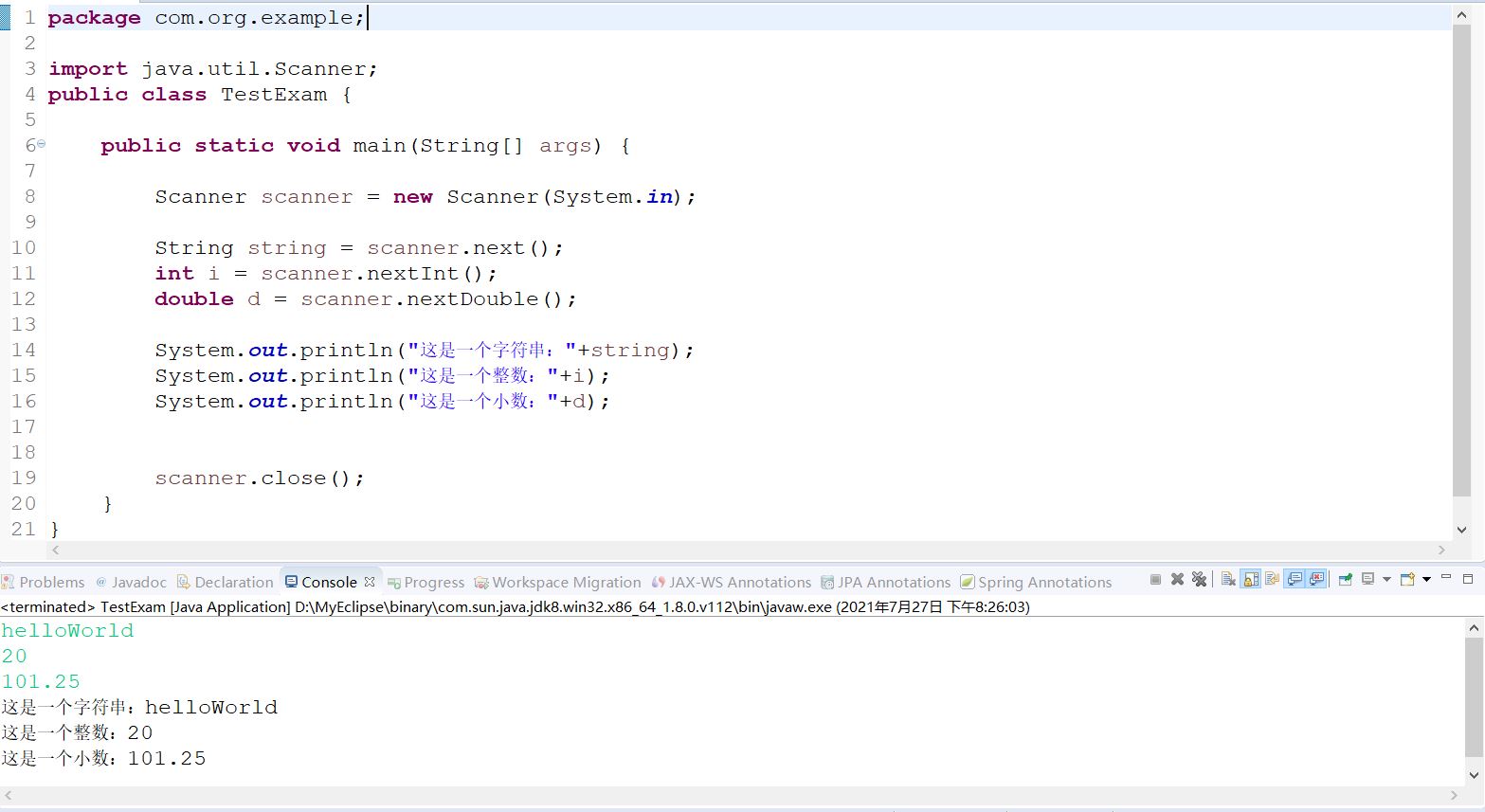The width and height of the screenshot is (1485, 812).
Task: Collapse the main method fold marker
Action: (41, 144)
